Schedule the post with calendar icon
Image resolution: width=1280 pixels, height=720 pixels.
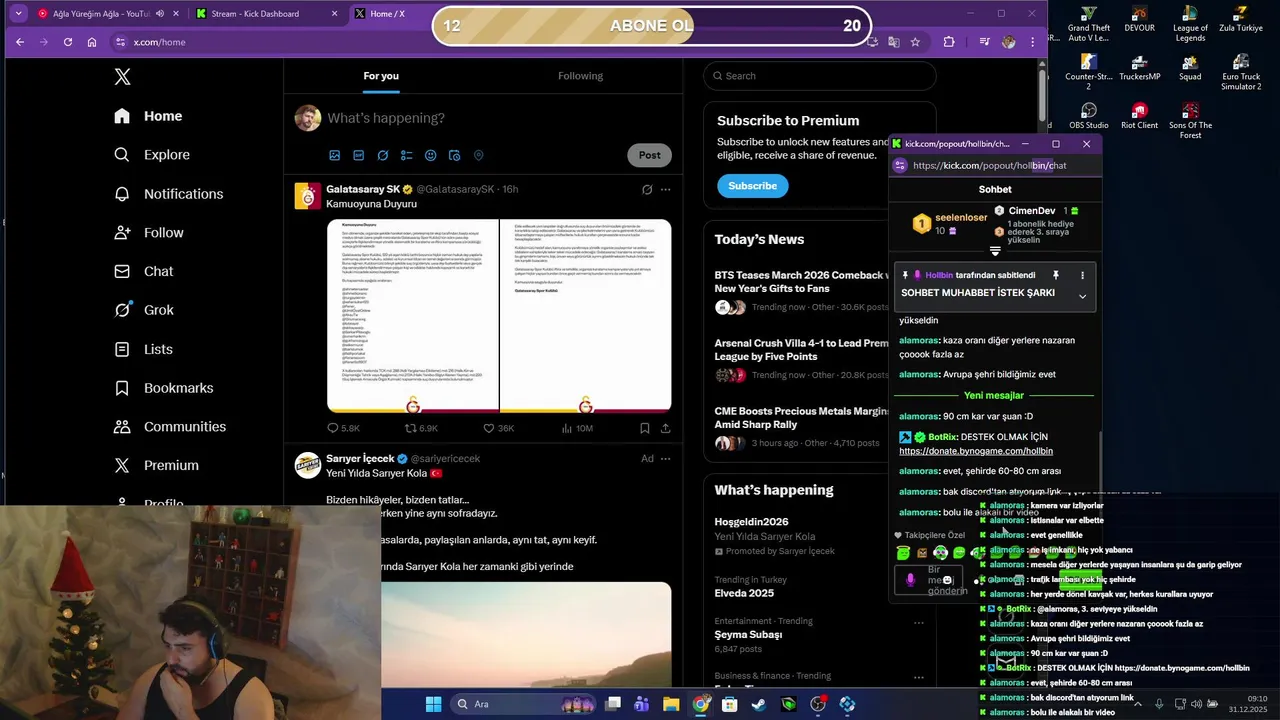click(x=455, y=155)
